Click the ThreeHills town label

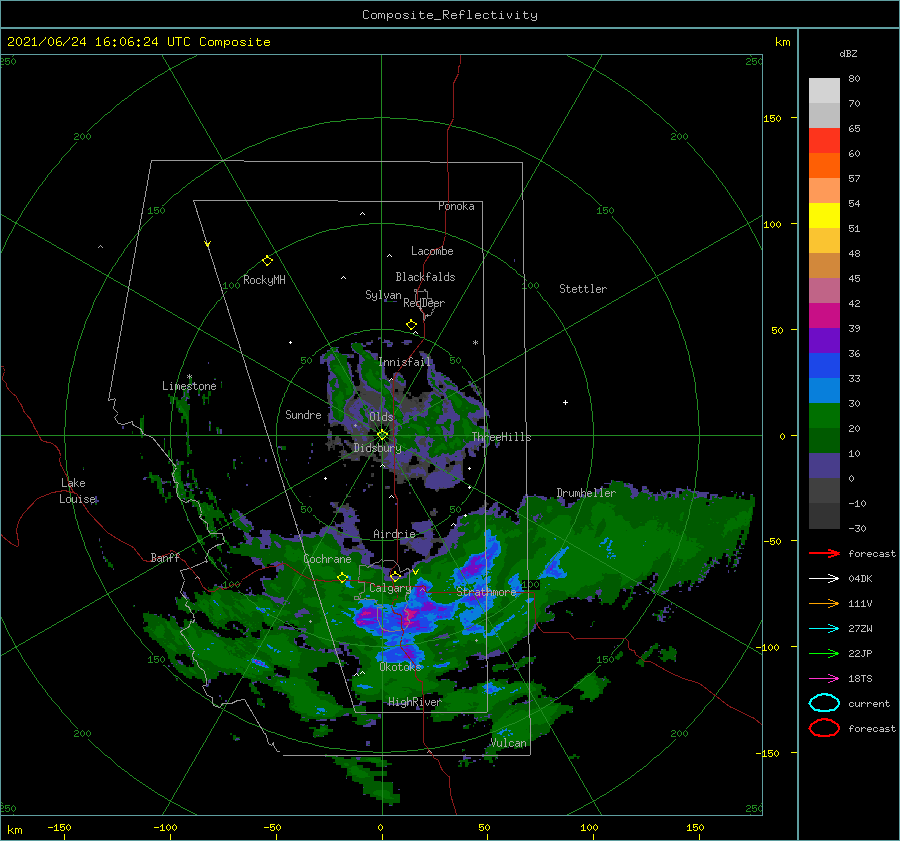(x=501, y=437)
